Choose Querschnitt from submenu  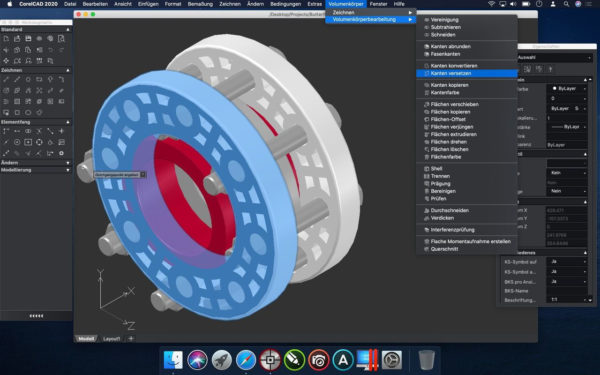point(466,249)
